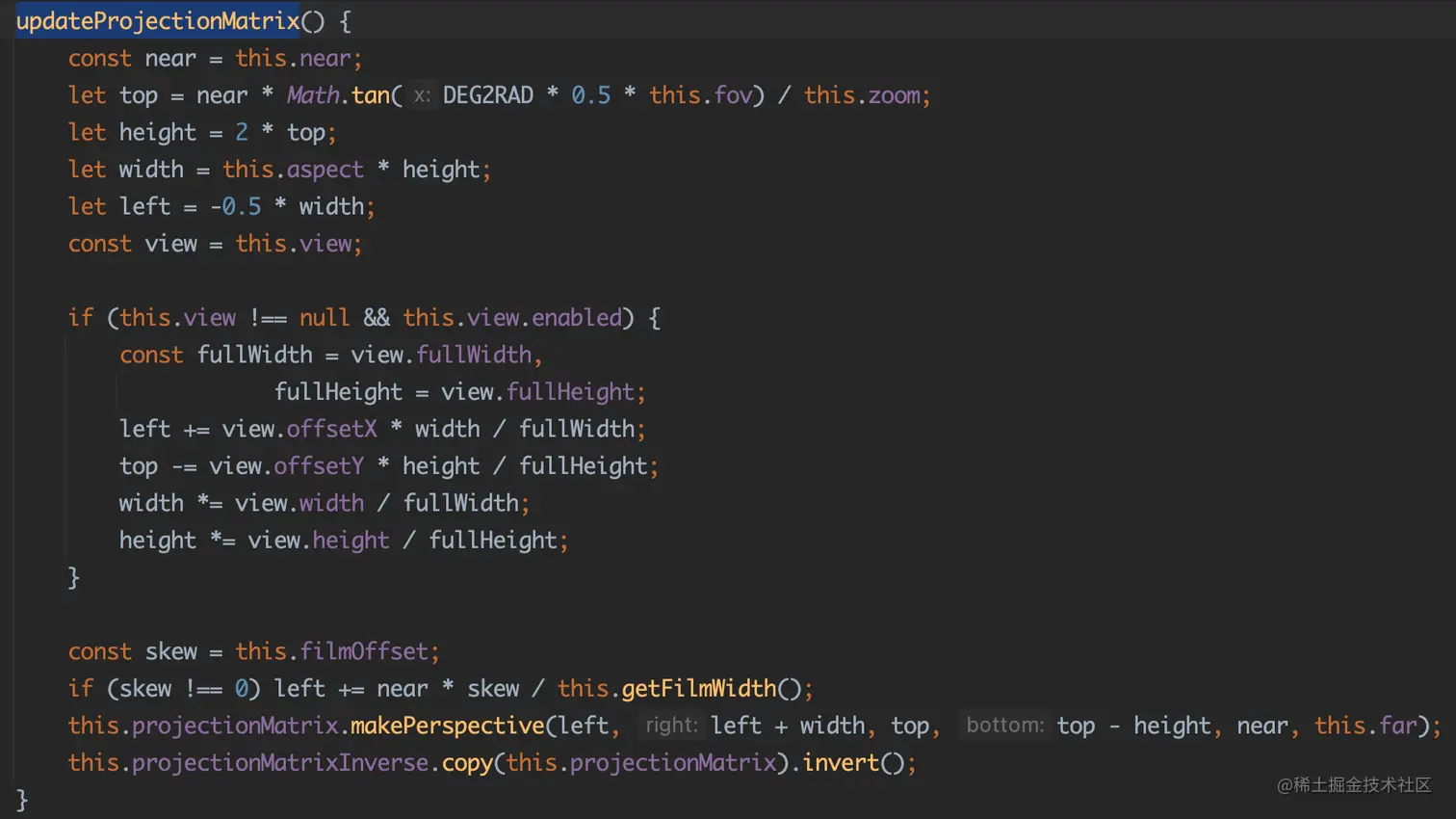The height and width of the screenshot is (819, 1456).
Task: Click 'view.fullHeight' in the fullHeight assignment
Action: coord(537,392)
